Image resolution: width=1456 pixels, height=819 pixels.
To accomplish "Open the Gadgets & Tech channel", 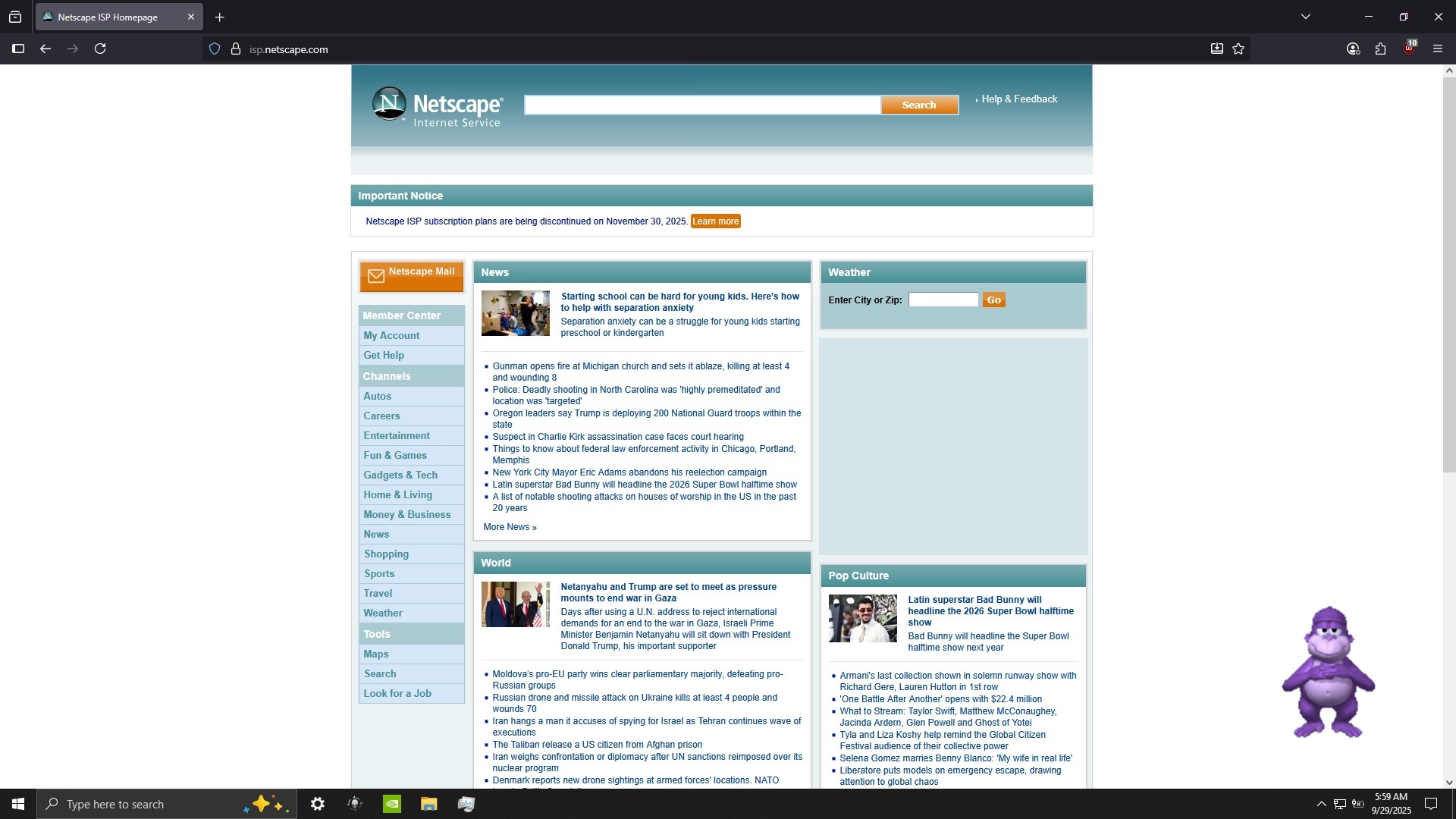I will (400, 475).
